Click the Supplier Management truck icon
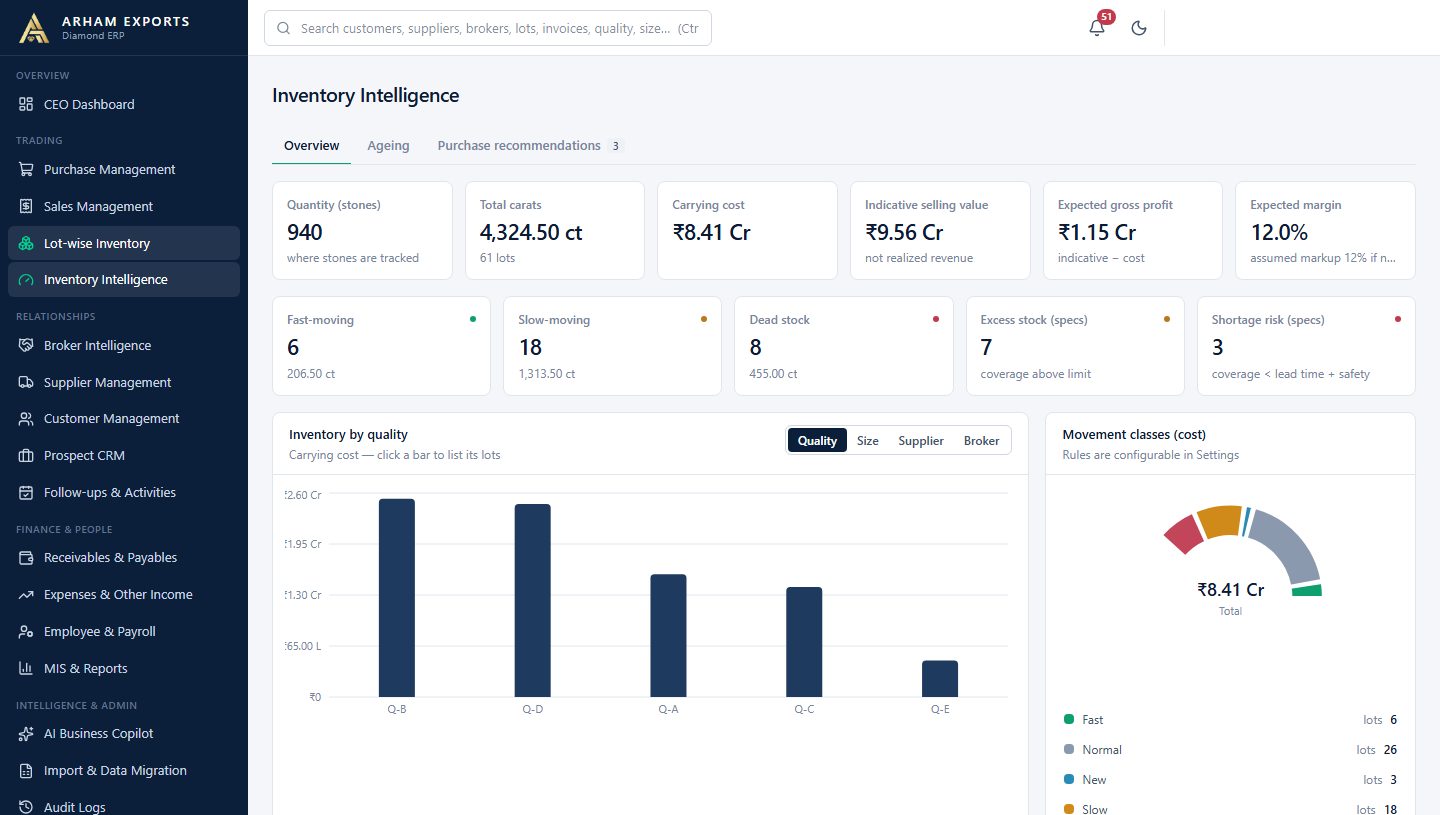The image size is (1440, 815). [26, 382]
